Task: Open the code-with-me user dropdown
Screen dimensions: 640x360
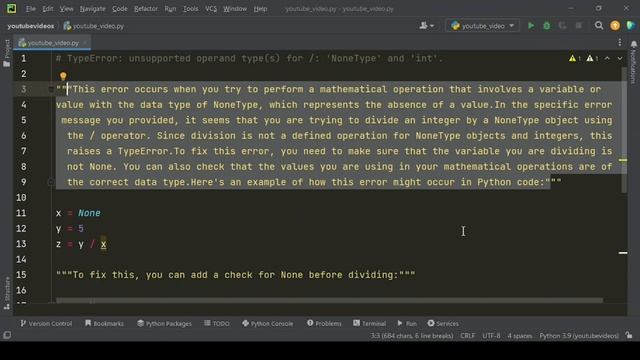Action: (427, 26)
